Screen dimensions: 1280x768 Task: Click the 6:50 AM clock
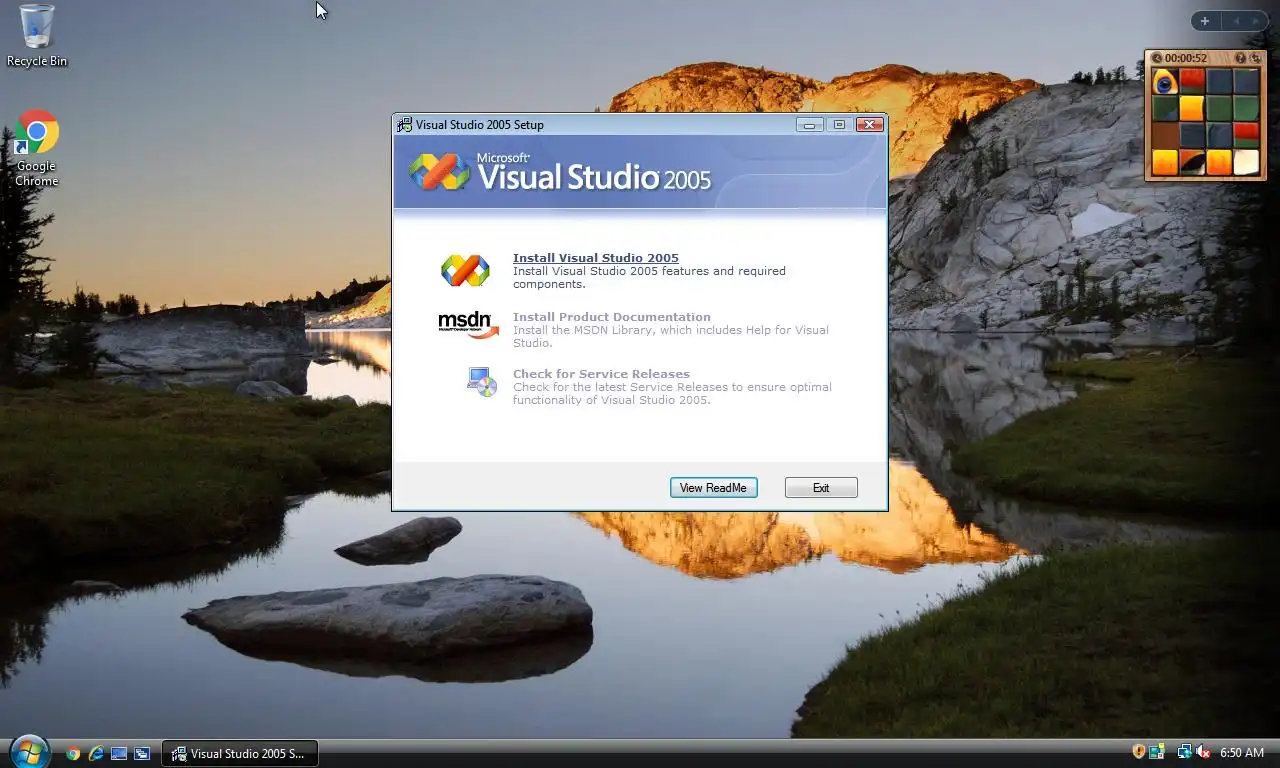pyautogui.click(x=1242, y=753)
